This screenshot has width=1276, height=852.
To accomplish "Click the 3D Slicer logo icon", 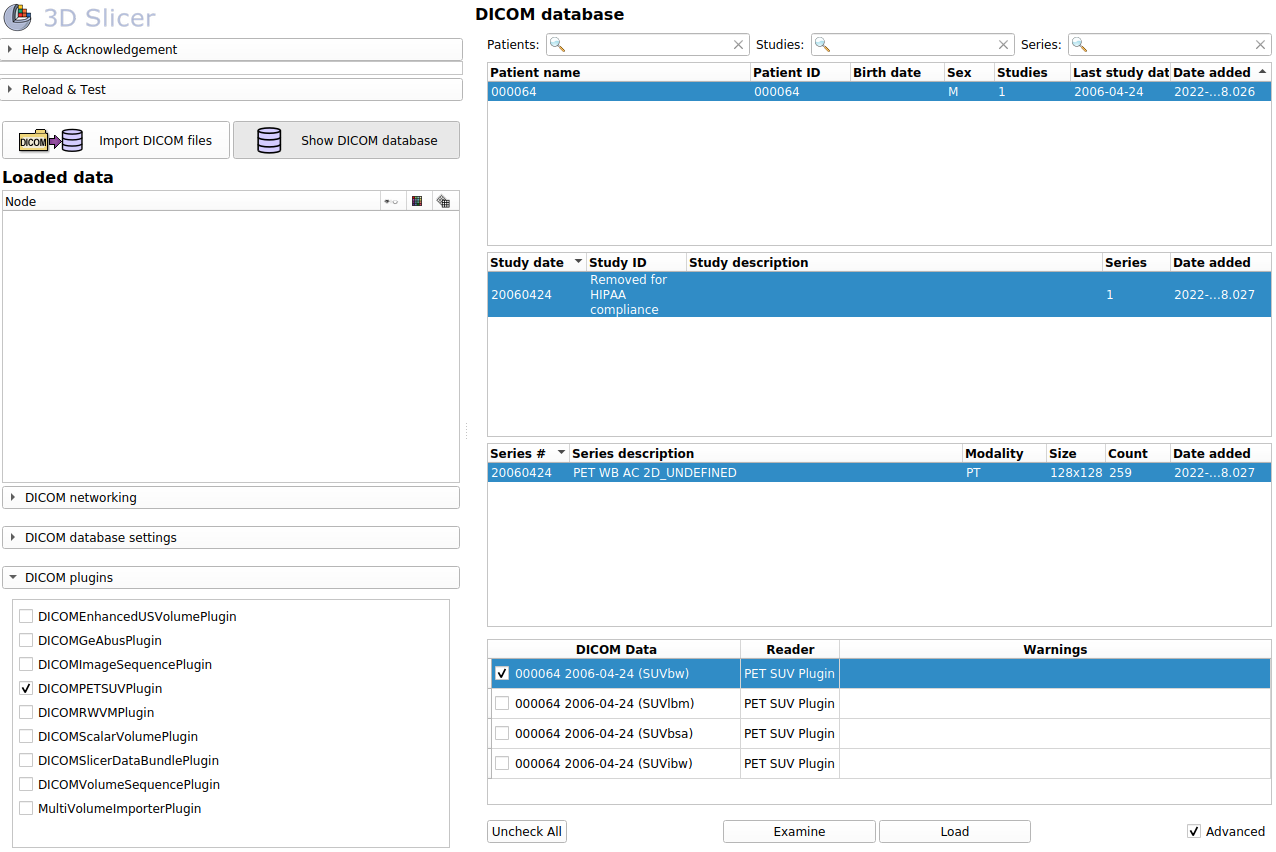I will pos(18,18).
